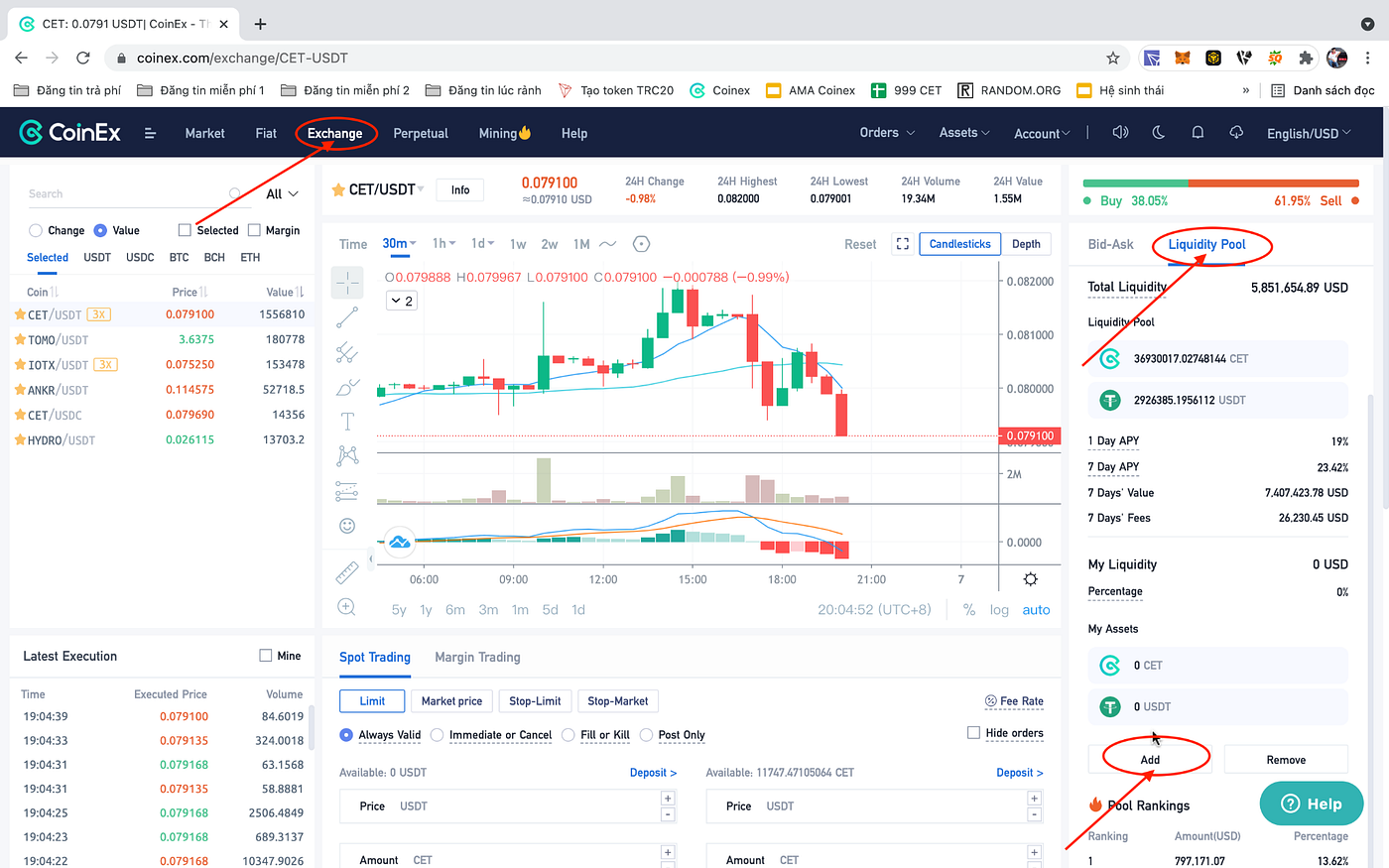Select the USDT market tab
Screen dimensions: 1389x868
tap(97, 257)
